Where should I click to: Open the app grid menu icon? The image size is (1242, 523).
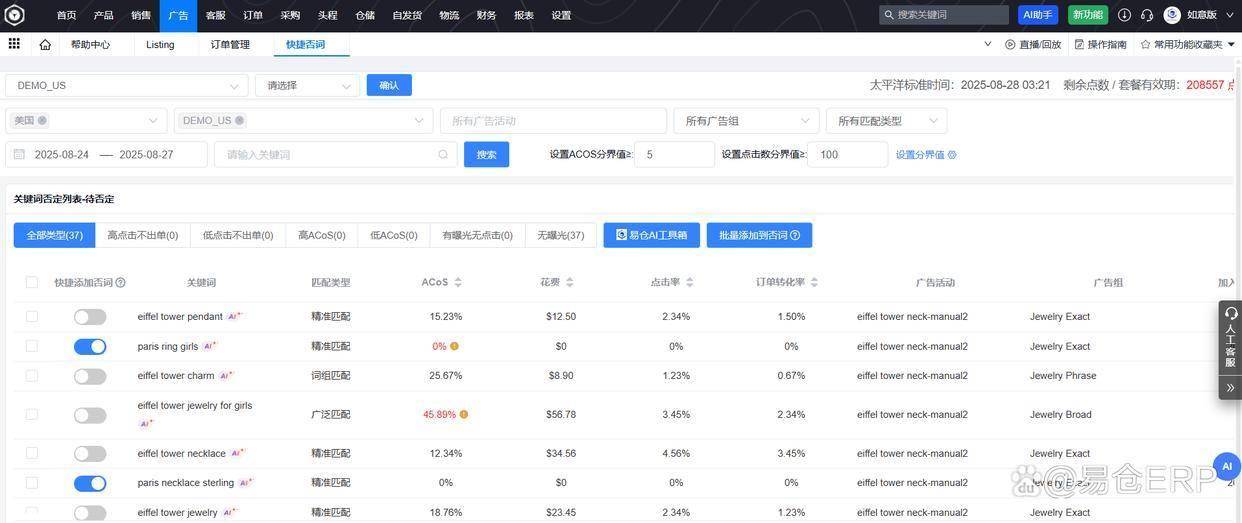[14, 44]
